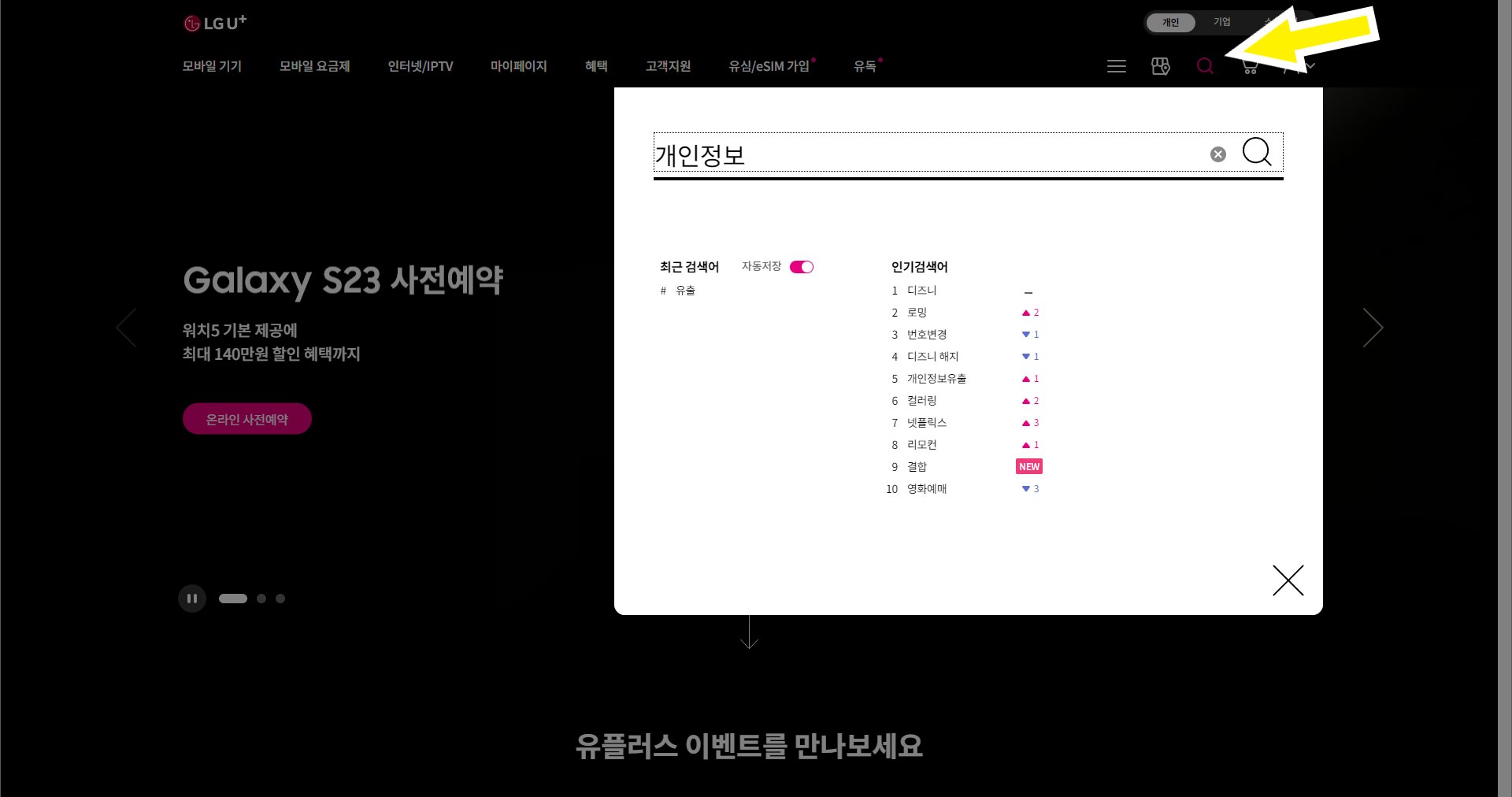
Task: Select popular search 리모컨
Action: [921, 445]
